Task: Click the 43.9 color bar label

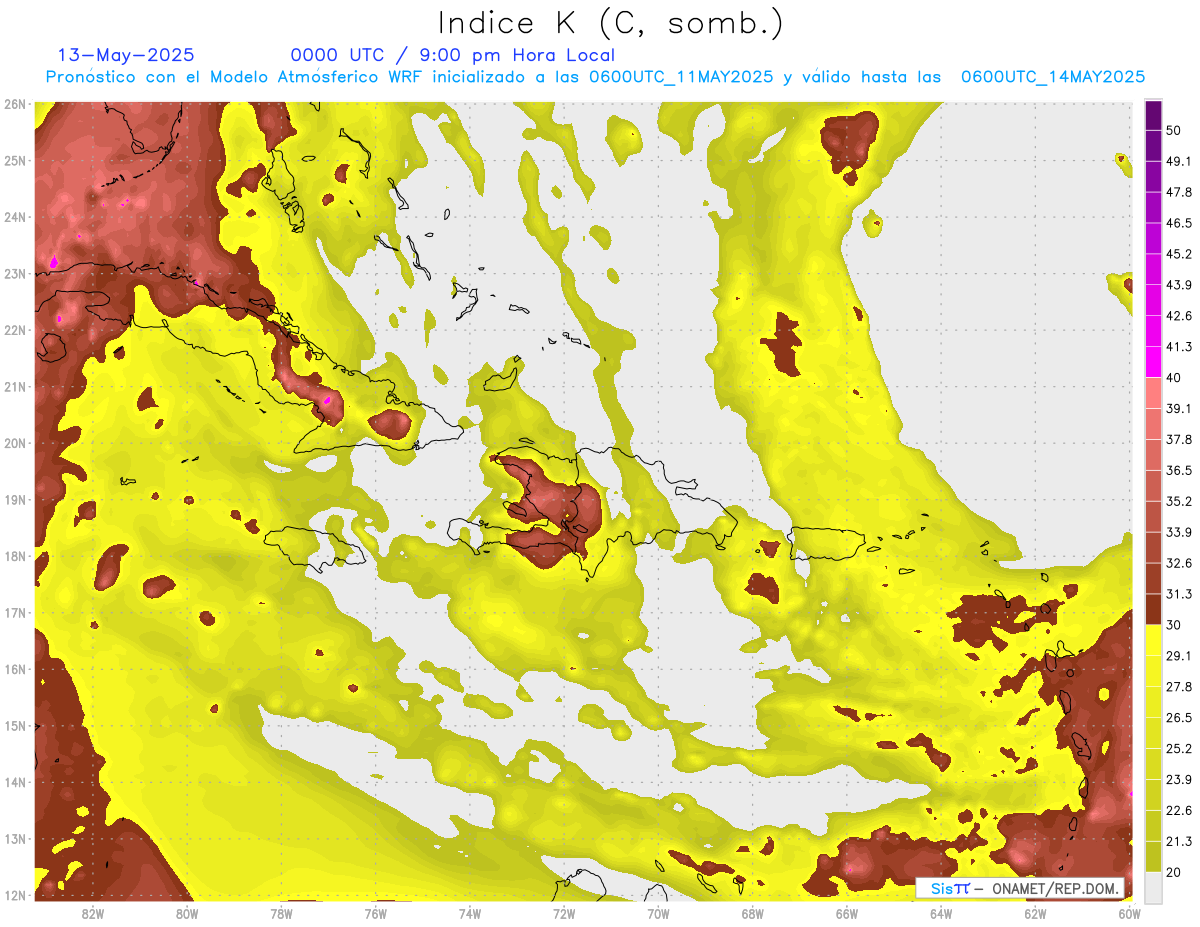Action: tap(1180, 285)
